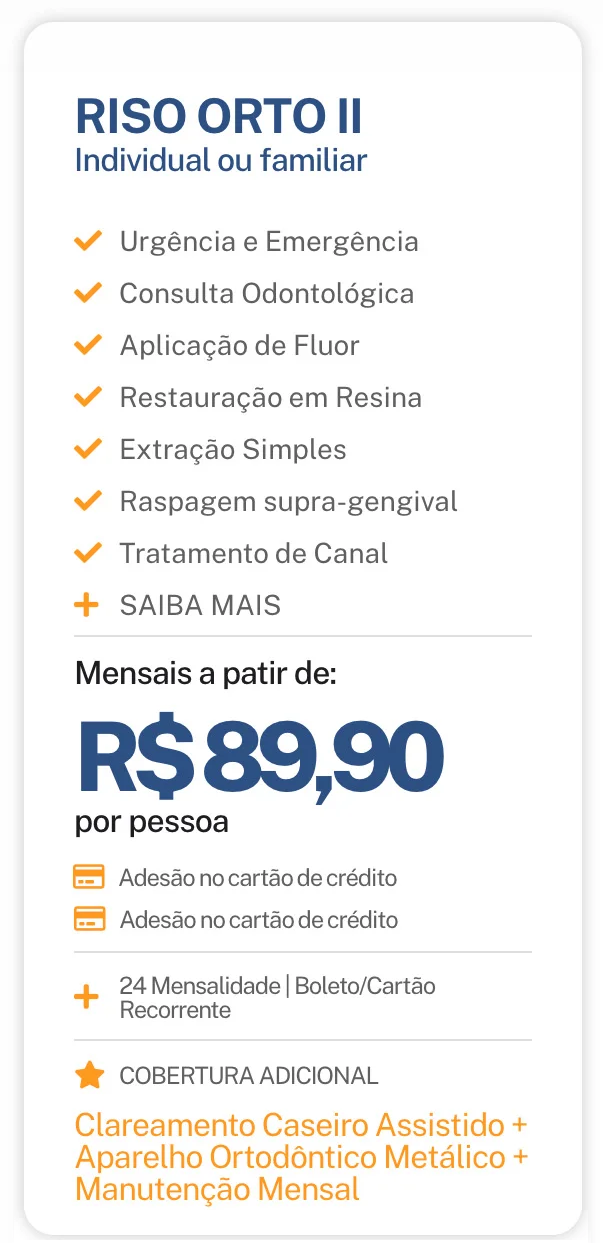Click the star icon by Cobertura Adicional
Viewport: 603px width, 1243px height.
(90, 1076)
